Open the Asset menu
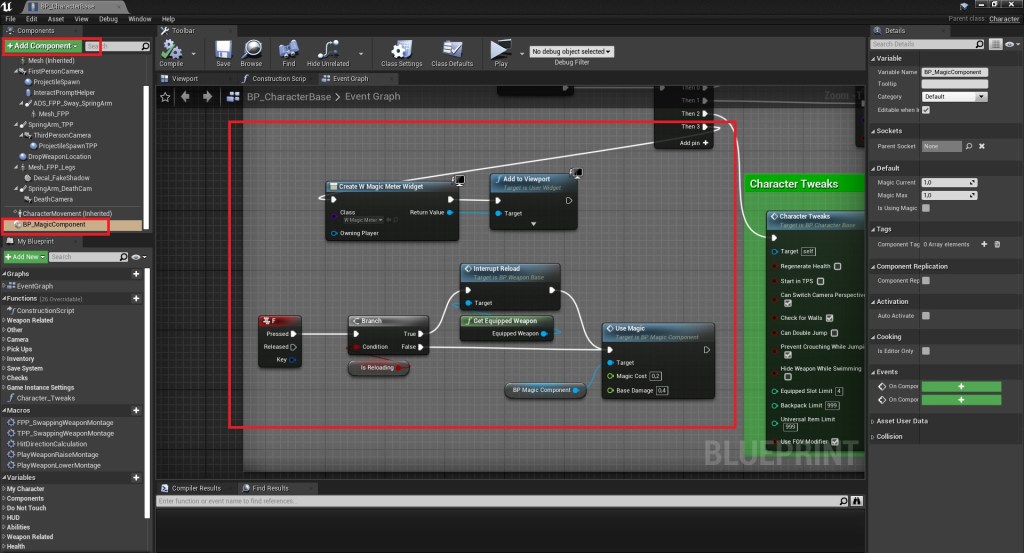Viewport: 1024px width, 553px height. click(x=56, y=19)
